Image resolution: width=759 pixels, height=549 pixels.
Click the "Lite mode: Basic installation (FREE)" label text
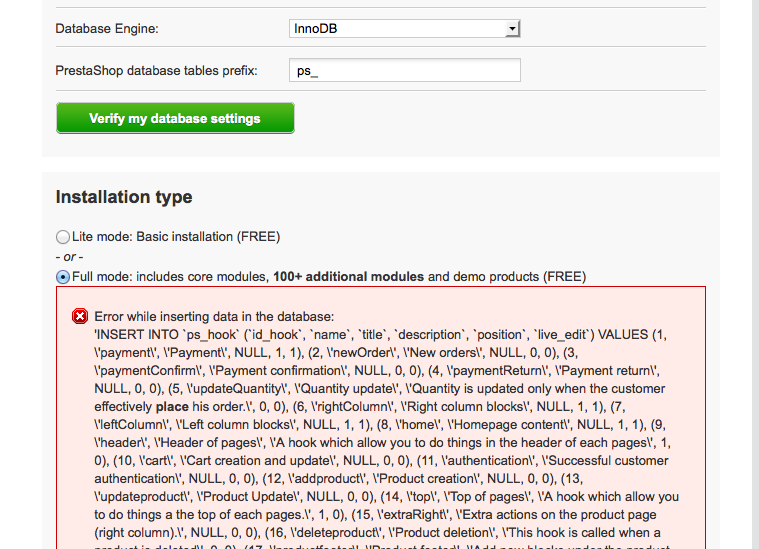tap(176, 237)
